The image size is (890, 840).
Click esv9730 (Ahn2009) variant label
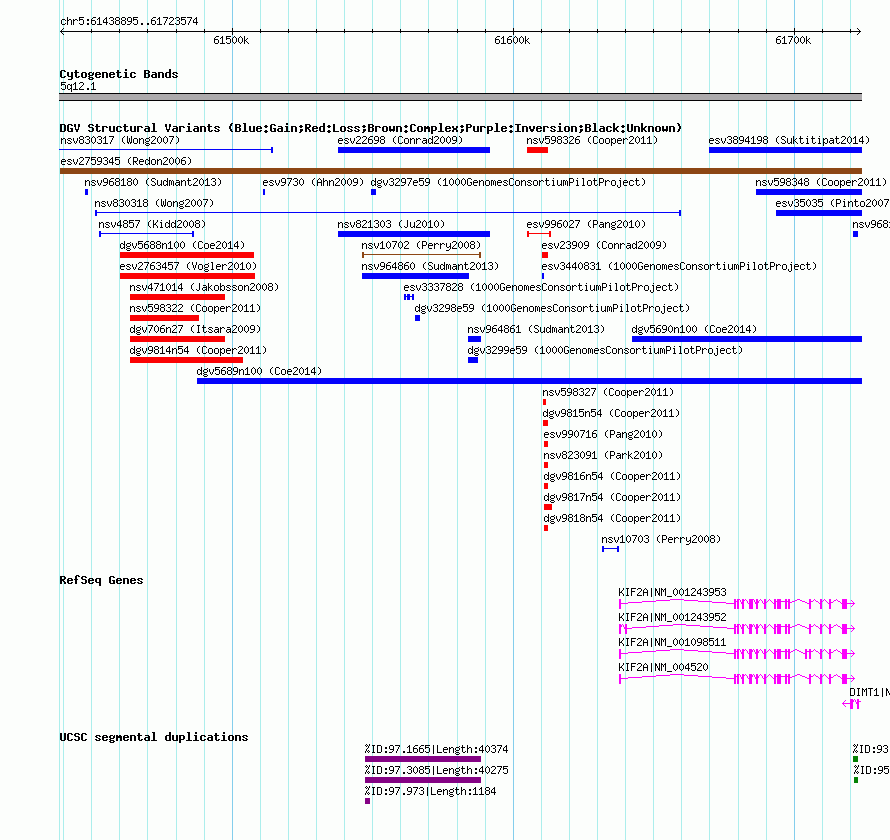[313, 182]
